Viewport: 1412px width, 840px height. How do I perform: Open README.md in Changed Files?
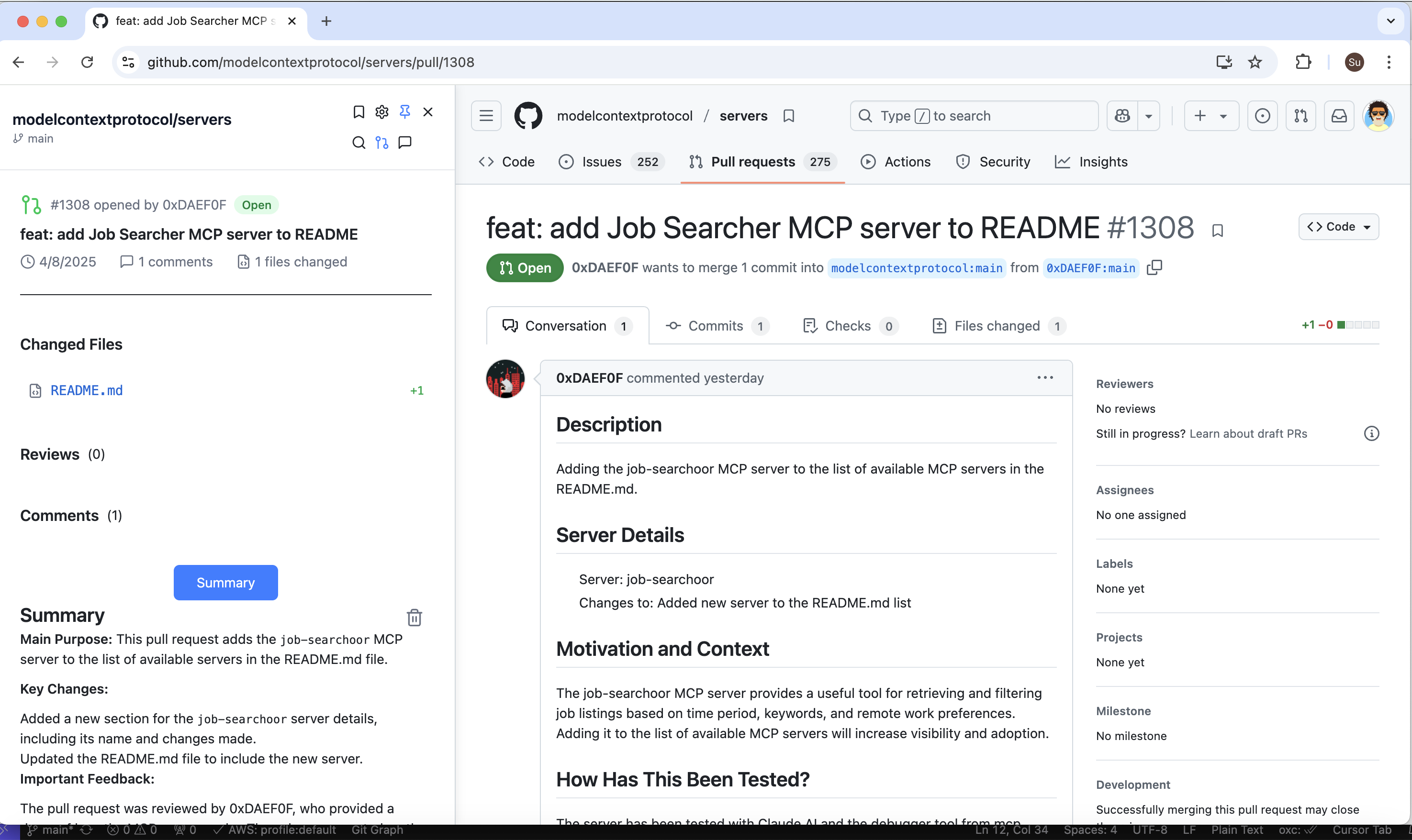point(87,390)
